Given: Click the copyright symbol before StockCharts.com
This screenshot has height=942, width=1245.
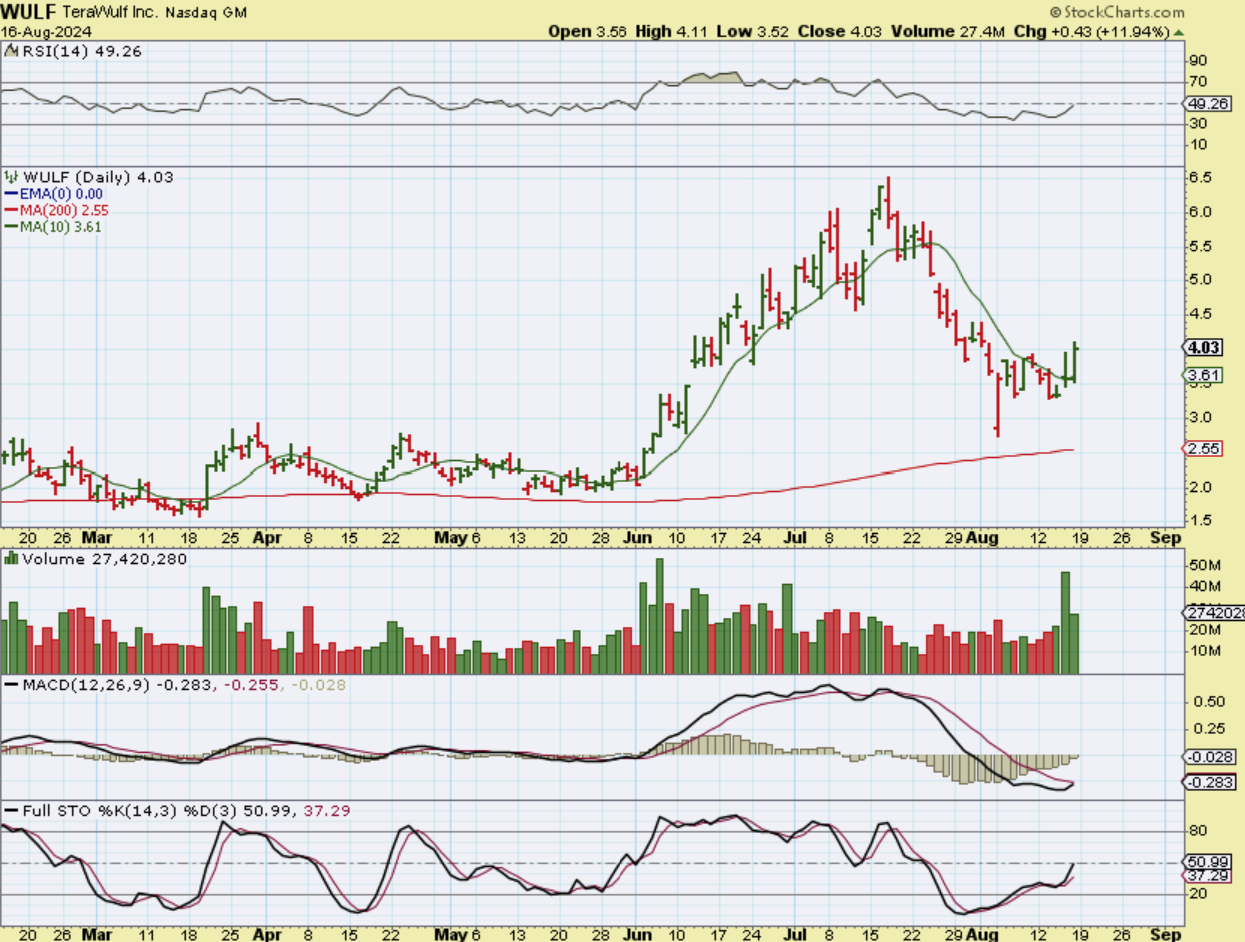Looking at the screenshot, I should (x=1057, y=13).
